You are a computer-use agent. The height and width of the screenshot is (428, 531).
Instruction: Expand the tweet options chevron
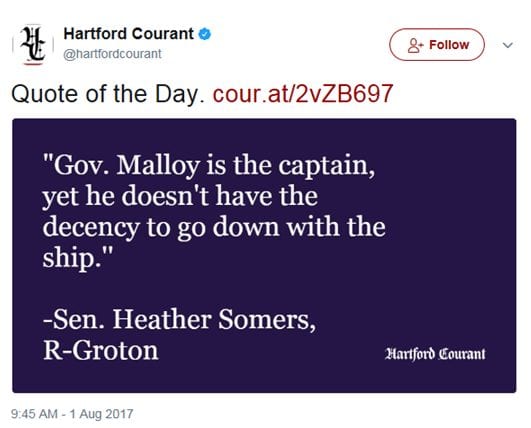coord(507,45)
